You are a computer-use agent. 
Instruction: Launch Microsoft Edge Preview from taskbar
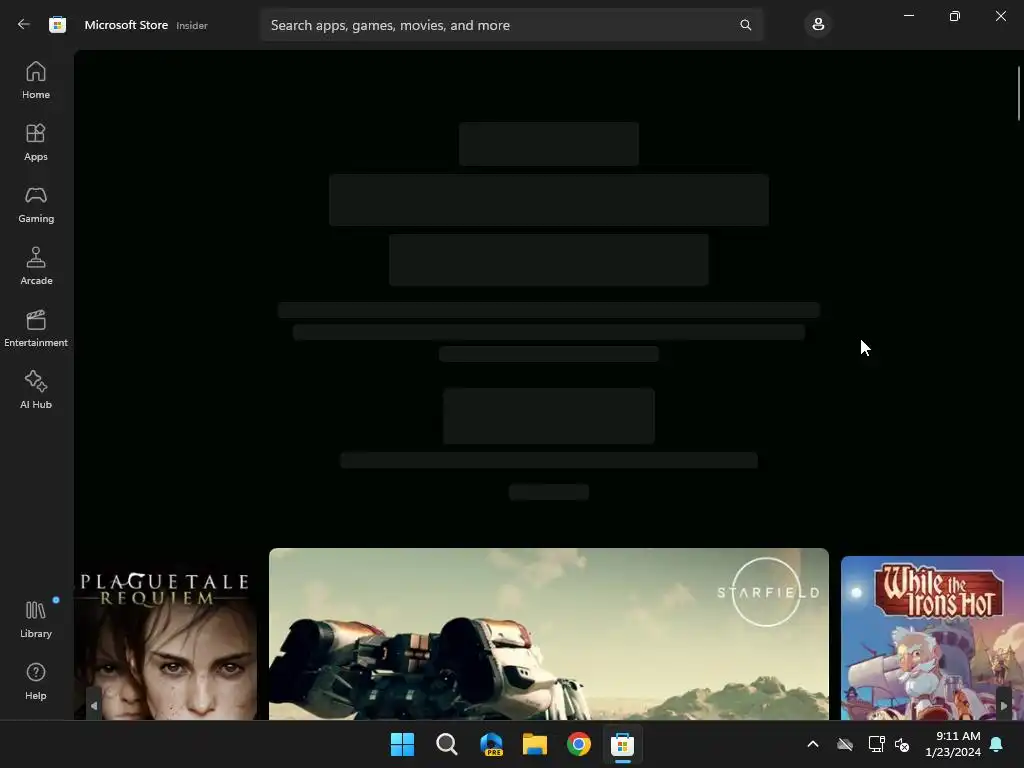(491, 744)
